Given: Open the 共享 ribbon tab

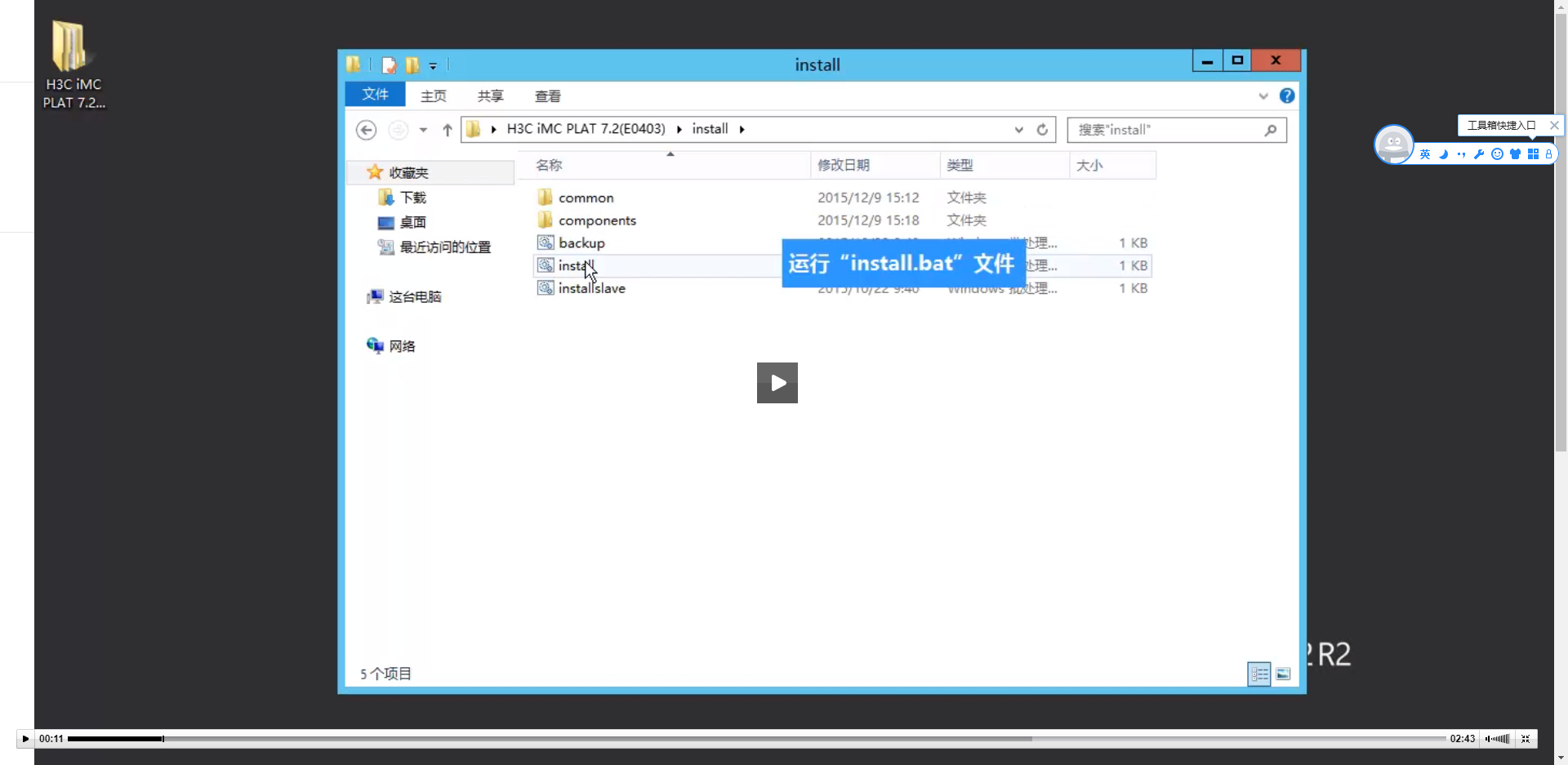Looking at the screenshot, I should pyautogui.click(x=491, y=96).
